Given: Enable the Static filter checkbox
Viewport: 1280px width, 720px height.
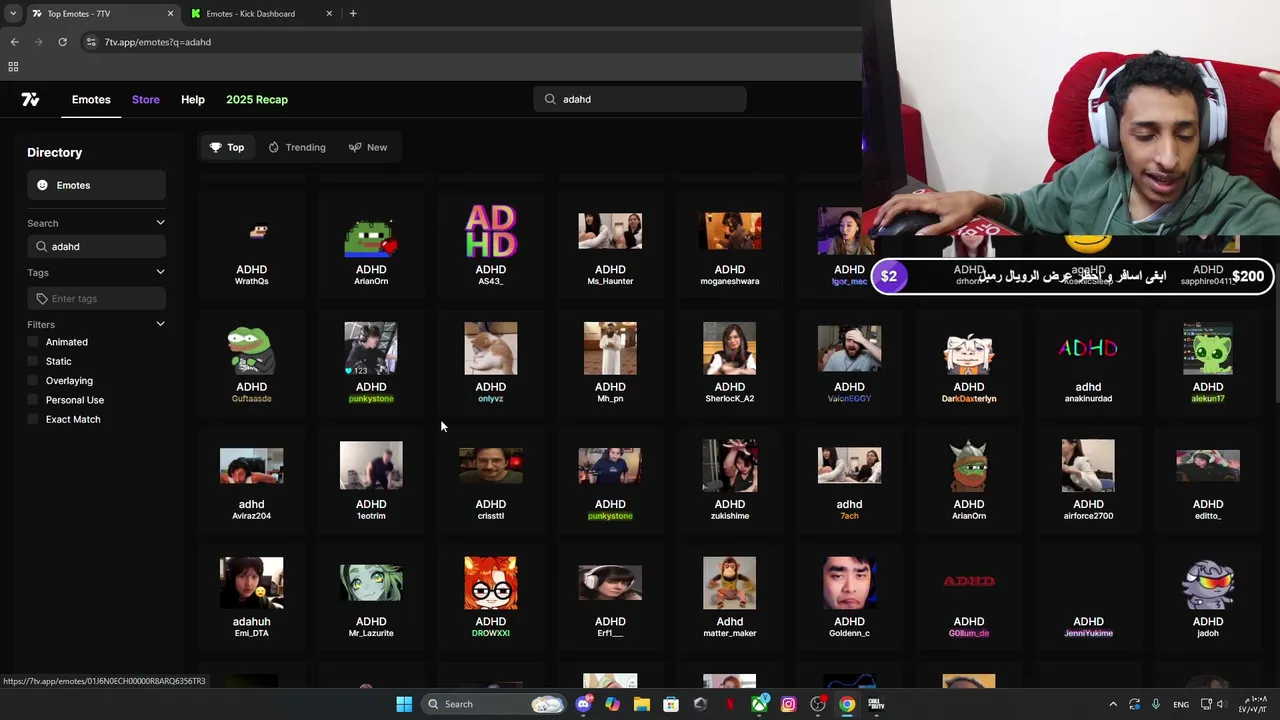Looking at the screenshot, I should pyautogui.click(x=33, y=361).
